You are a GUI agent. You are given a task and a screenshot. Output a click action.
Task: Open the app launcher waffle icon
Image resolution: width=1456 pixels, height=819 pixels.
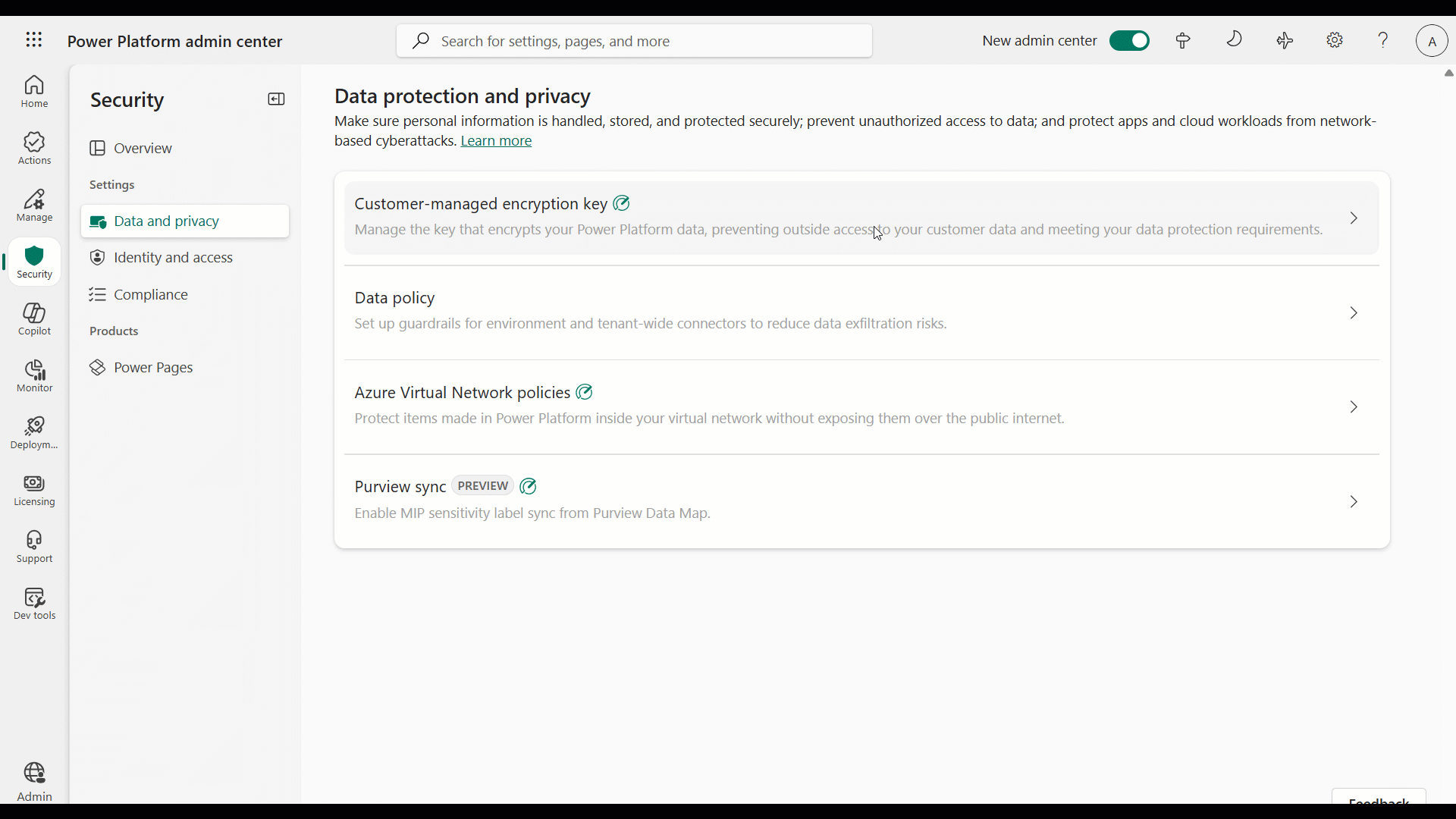click(x=34, y=40)
